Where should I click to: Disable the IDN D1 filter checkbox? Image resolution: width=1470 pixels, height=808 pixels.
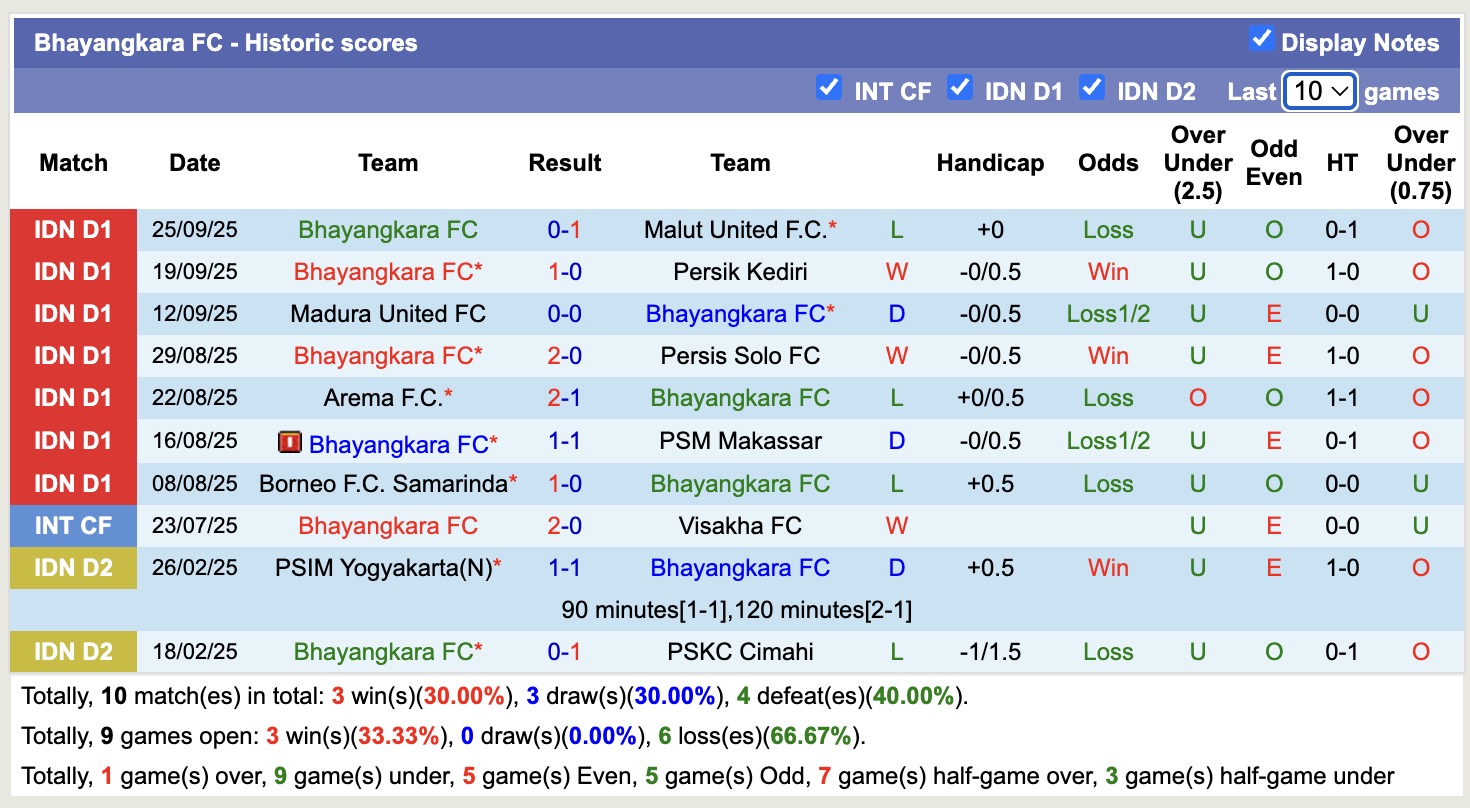click(960, 88)
